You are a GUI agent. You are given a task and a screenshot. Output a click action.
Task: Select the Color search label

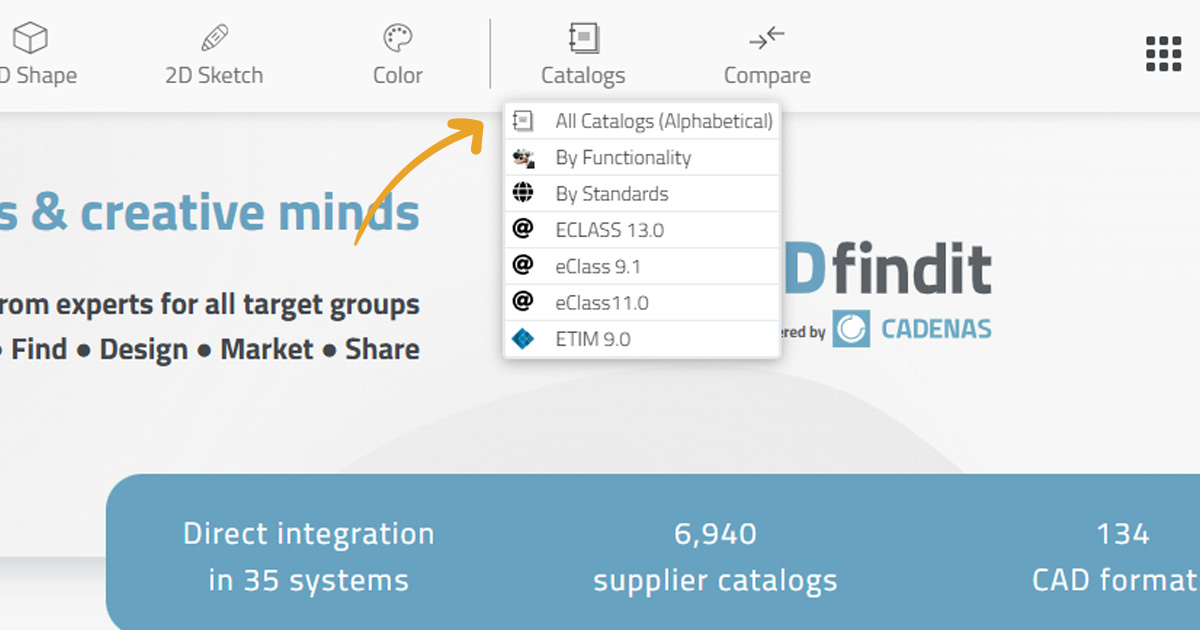coord(397,76)
